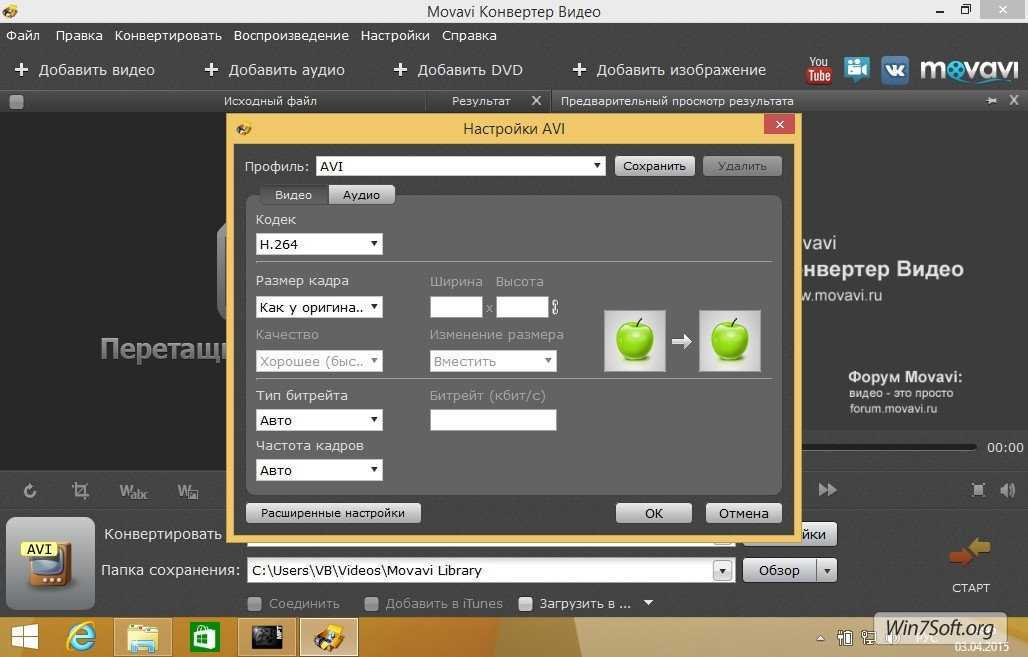Click the rotate video icon
The height and width of the screenshot is (657, 1028).
(30, 490)
